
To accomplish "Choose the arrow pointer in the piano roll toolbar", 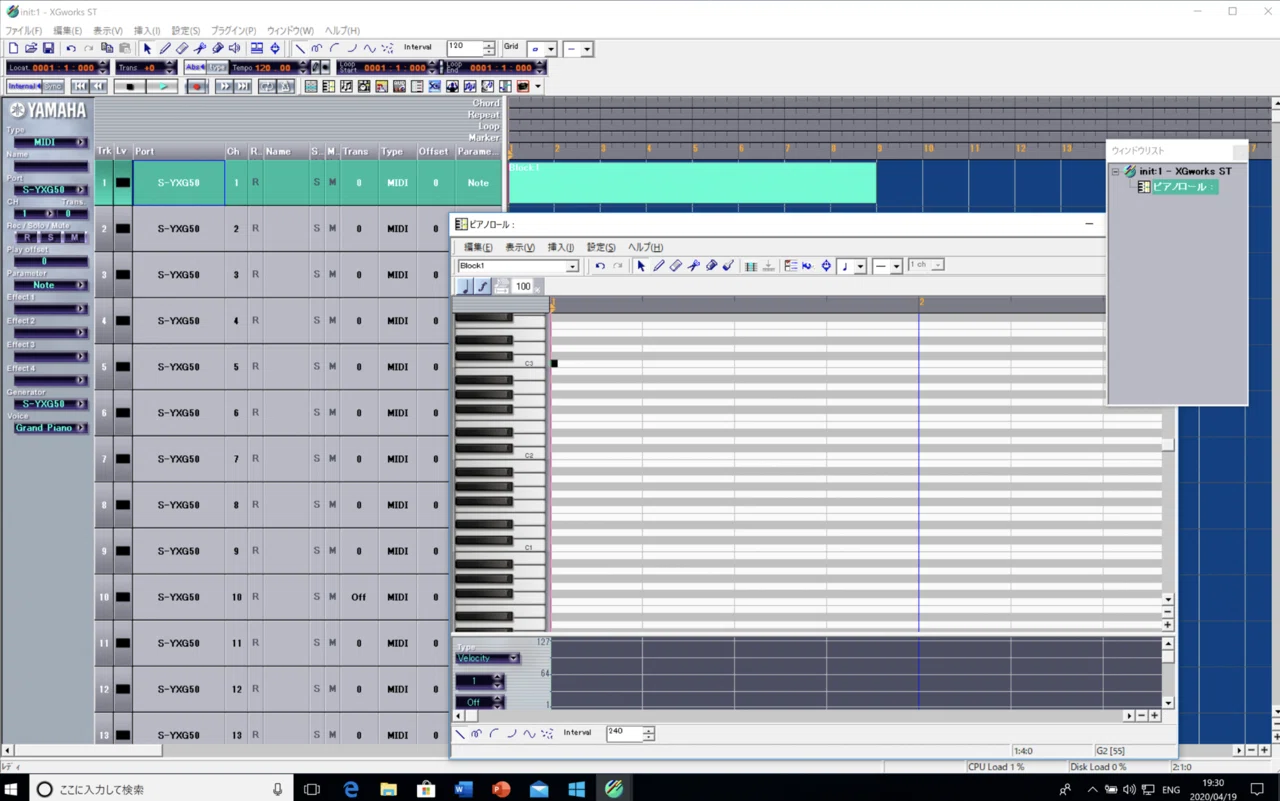I will pyautogui.click(x=641, y=266).
